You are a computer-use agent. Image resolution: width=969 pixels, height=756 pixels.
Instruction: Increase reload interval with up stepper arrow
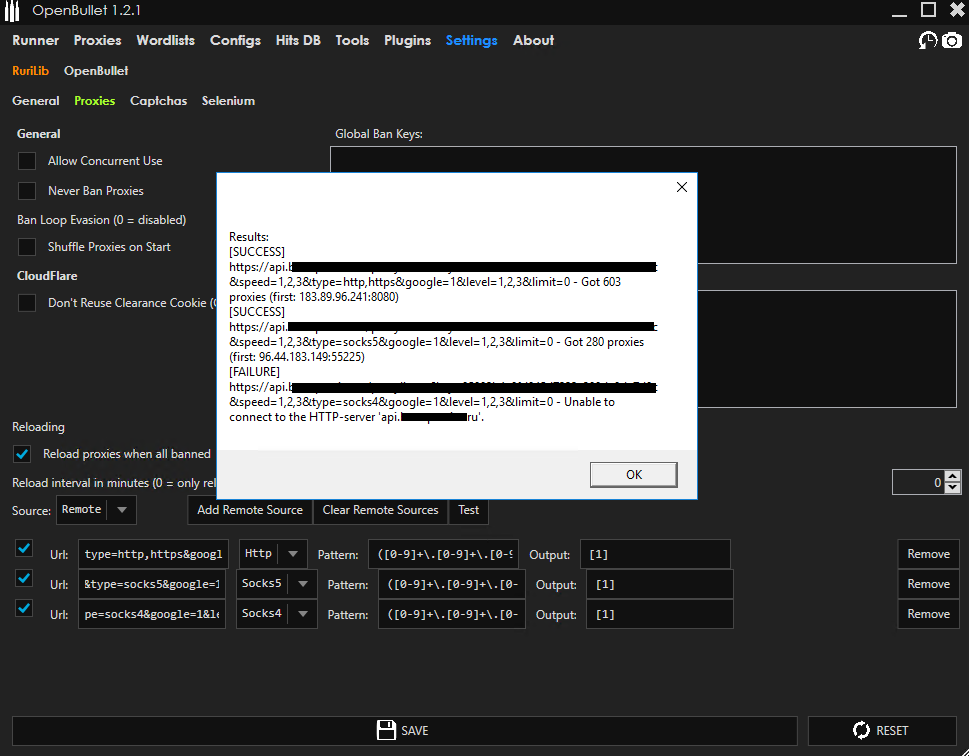(x=954, y=476)
